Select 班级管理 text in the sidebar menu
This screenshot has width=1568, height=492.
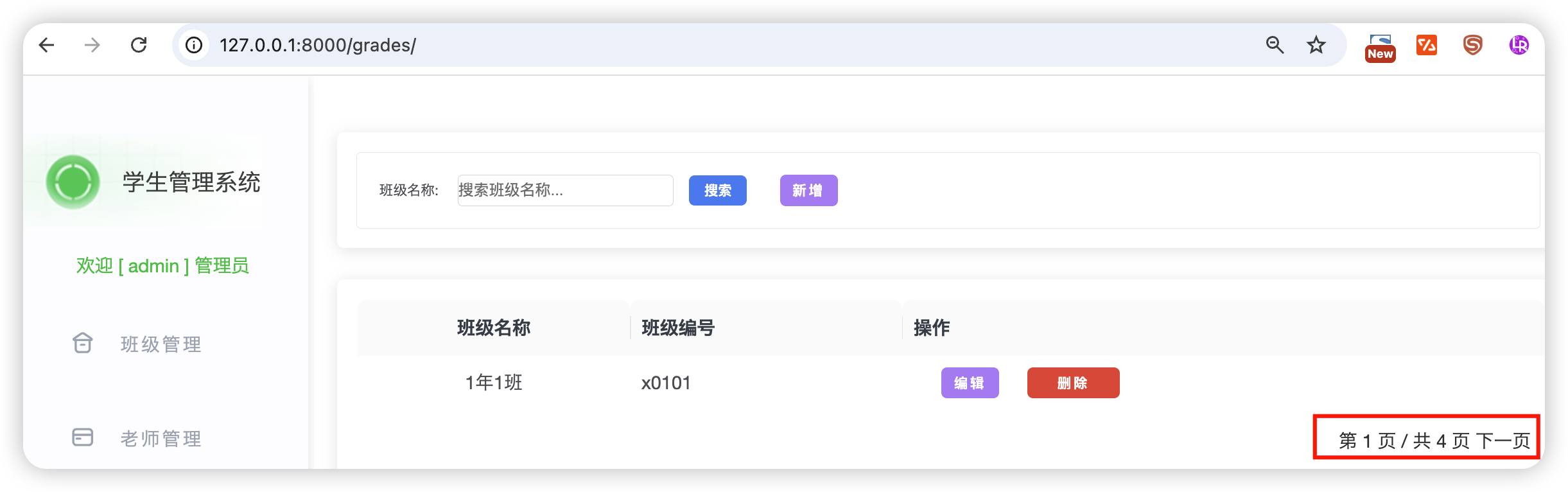(x=161, y=344)
